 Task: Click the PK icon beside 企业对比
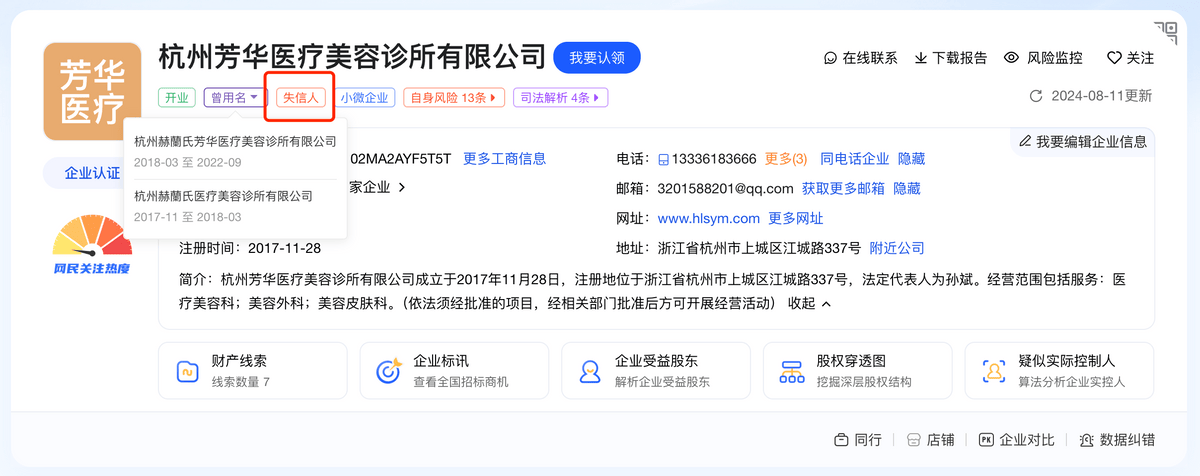tap(986, 440)
